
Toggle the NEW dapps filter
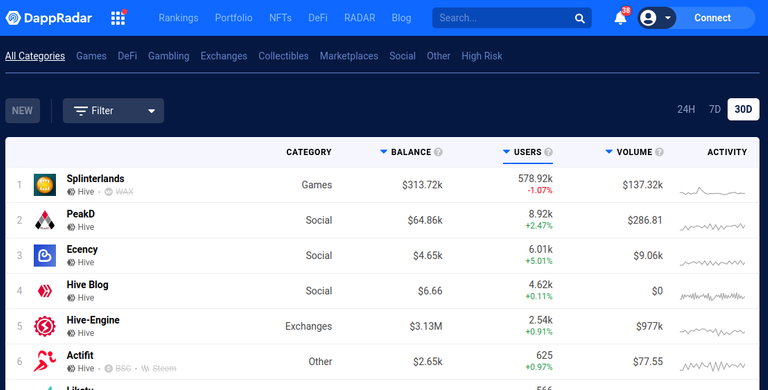pos(23,110)
